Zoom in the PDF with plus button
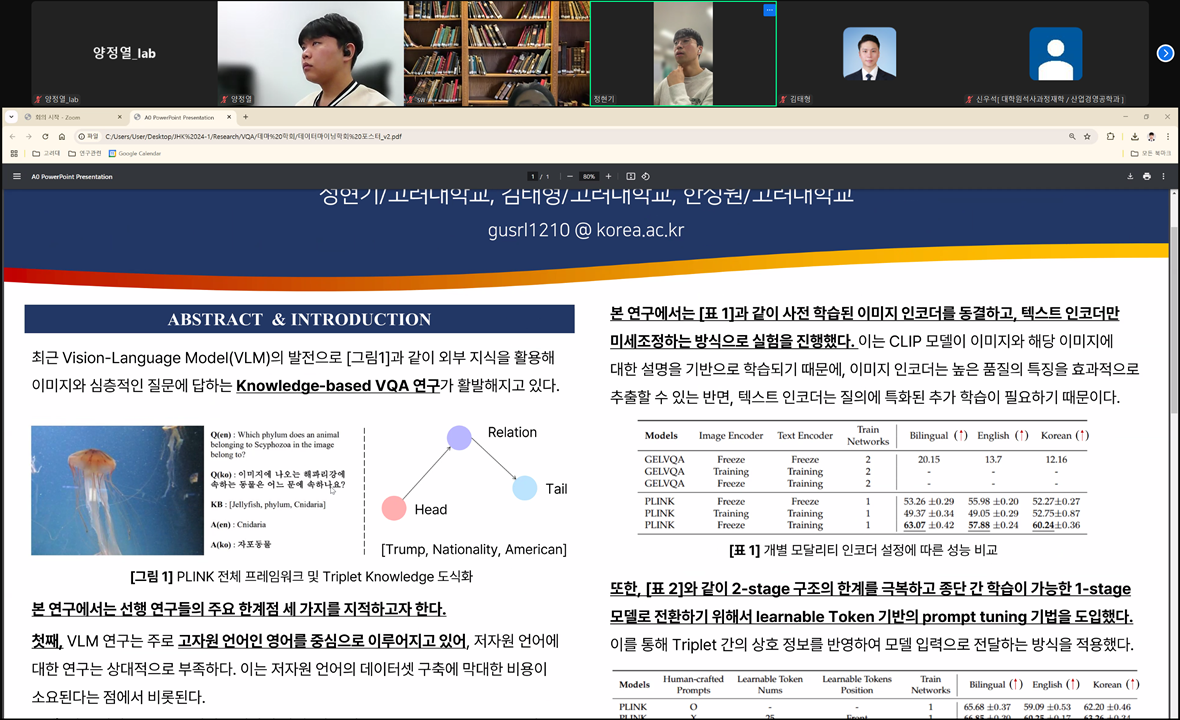Screen dimensions: 1180x720 click(608, 177)
